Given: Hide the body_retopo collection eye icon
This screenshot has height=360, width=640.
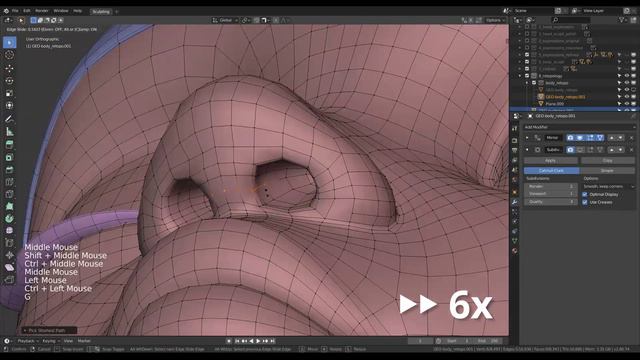Looking at the screenshot, I should click(627, 83).
